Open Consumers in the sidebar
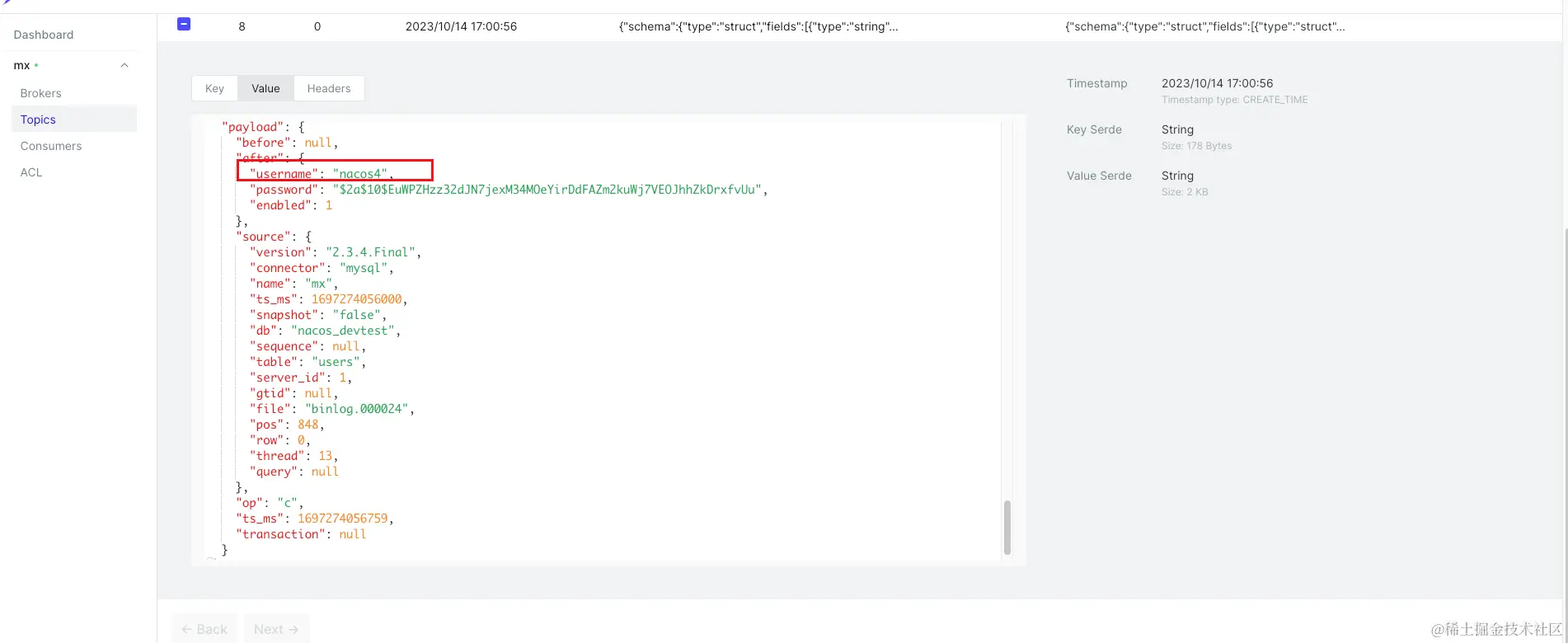The height and width of the screenshot is (643, 1568). (51, 146)
